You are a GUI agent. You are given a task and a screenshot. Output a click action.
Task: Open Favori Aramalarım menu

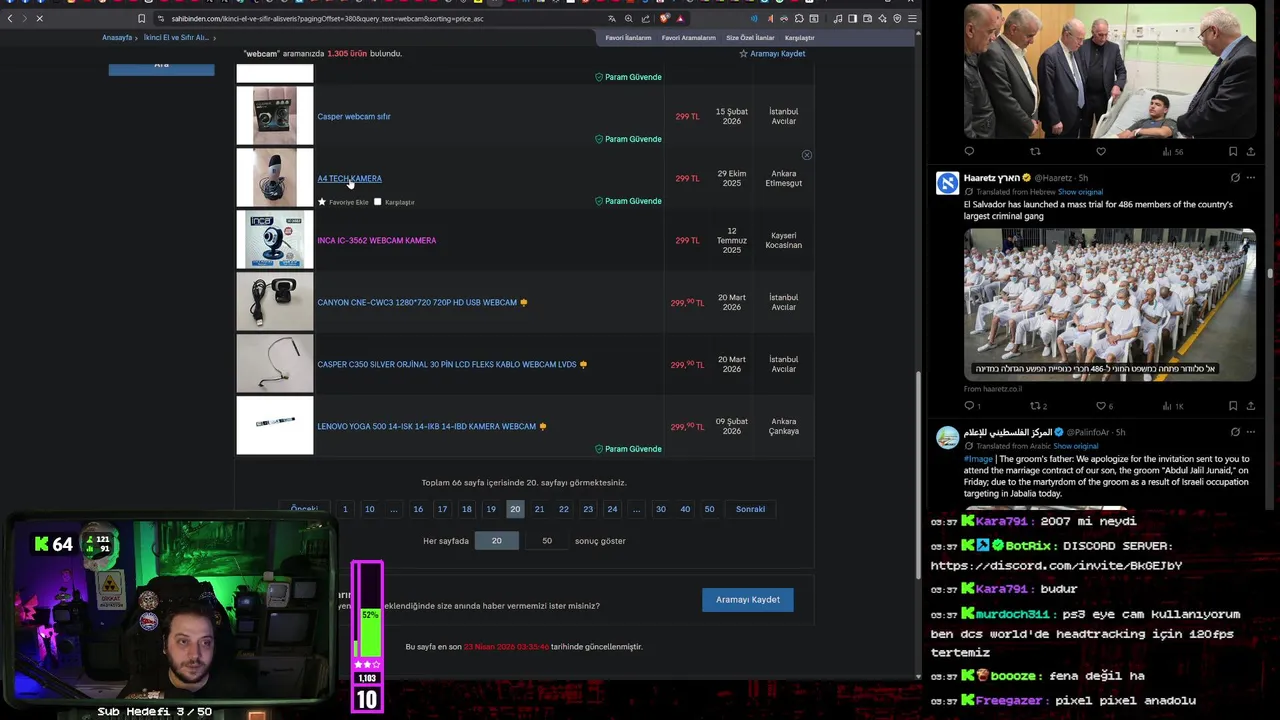point(689,38)
